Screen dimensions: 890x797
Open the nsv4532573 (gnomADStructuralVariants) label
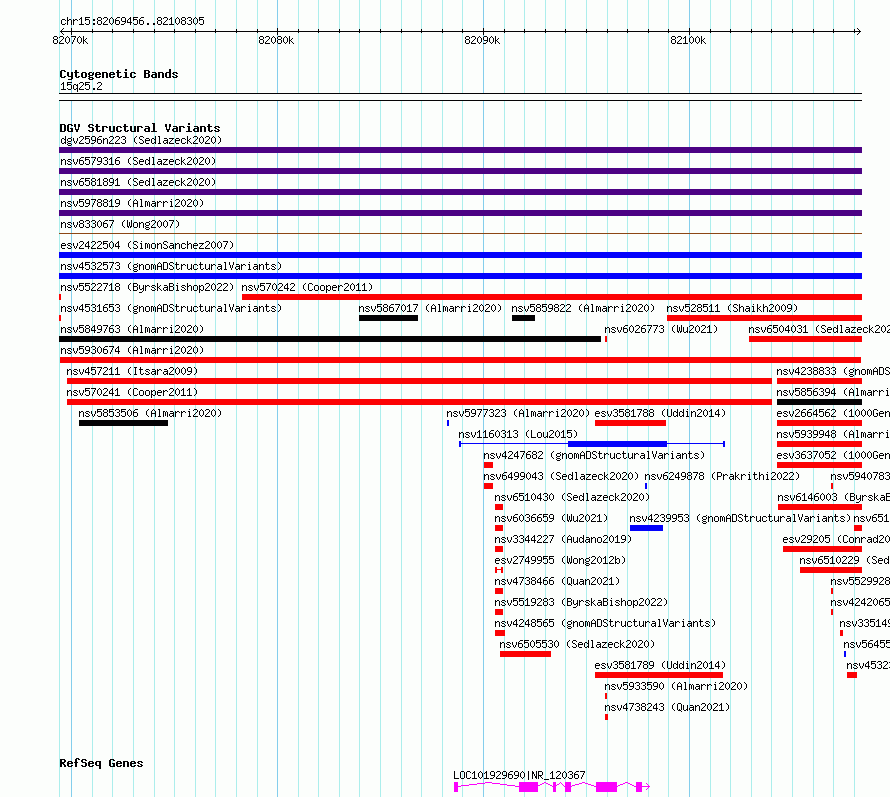click(x=171, y=266)
